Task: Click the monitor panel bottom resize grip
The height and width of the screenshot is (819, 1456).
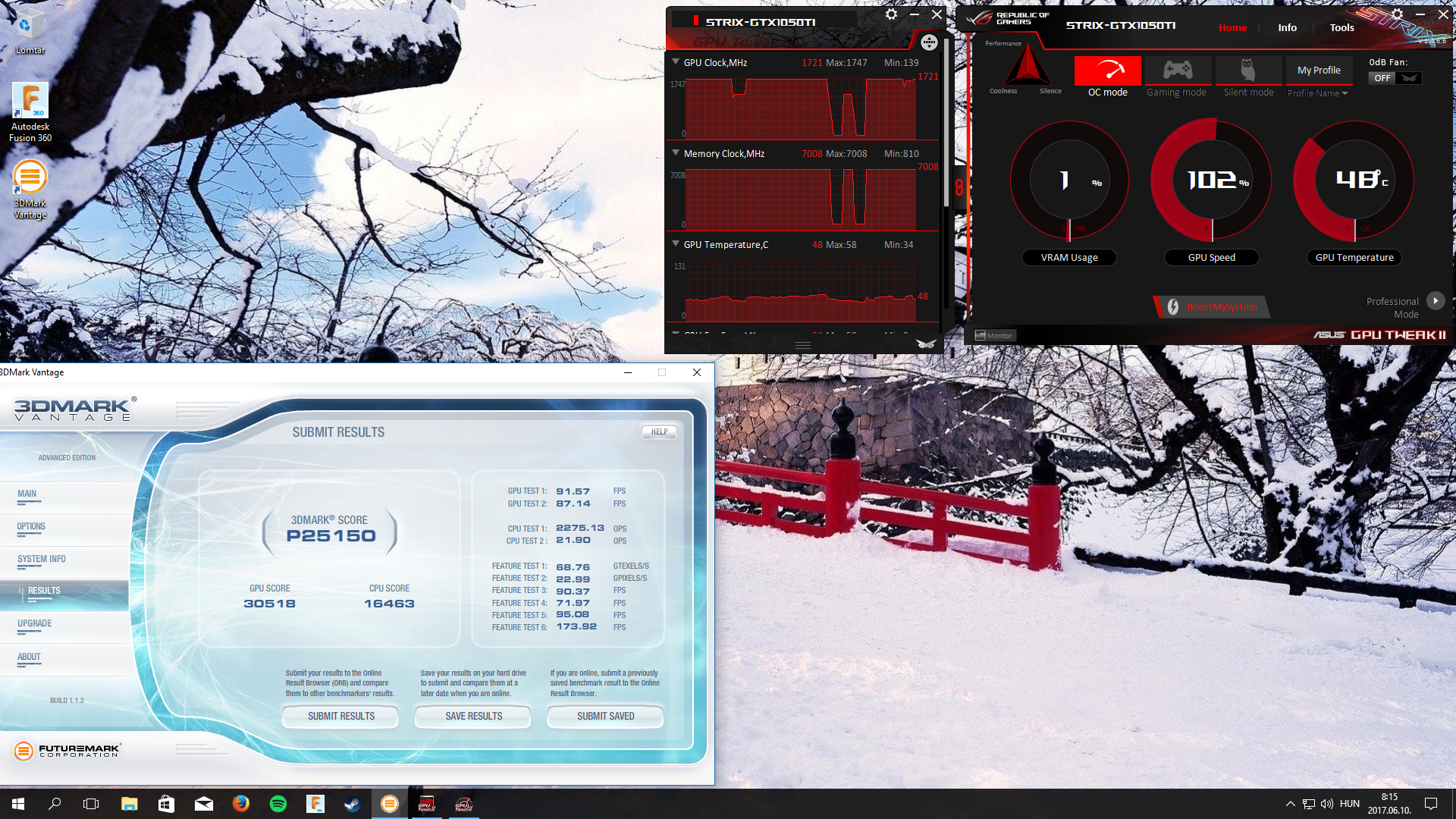Action: click(x=803, y=345)
